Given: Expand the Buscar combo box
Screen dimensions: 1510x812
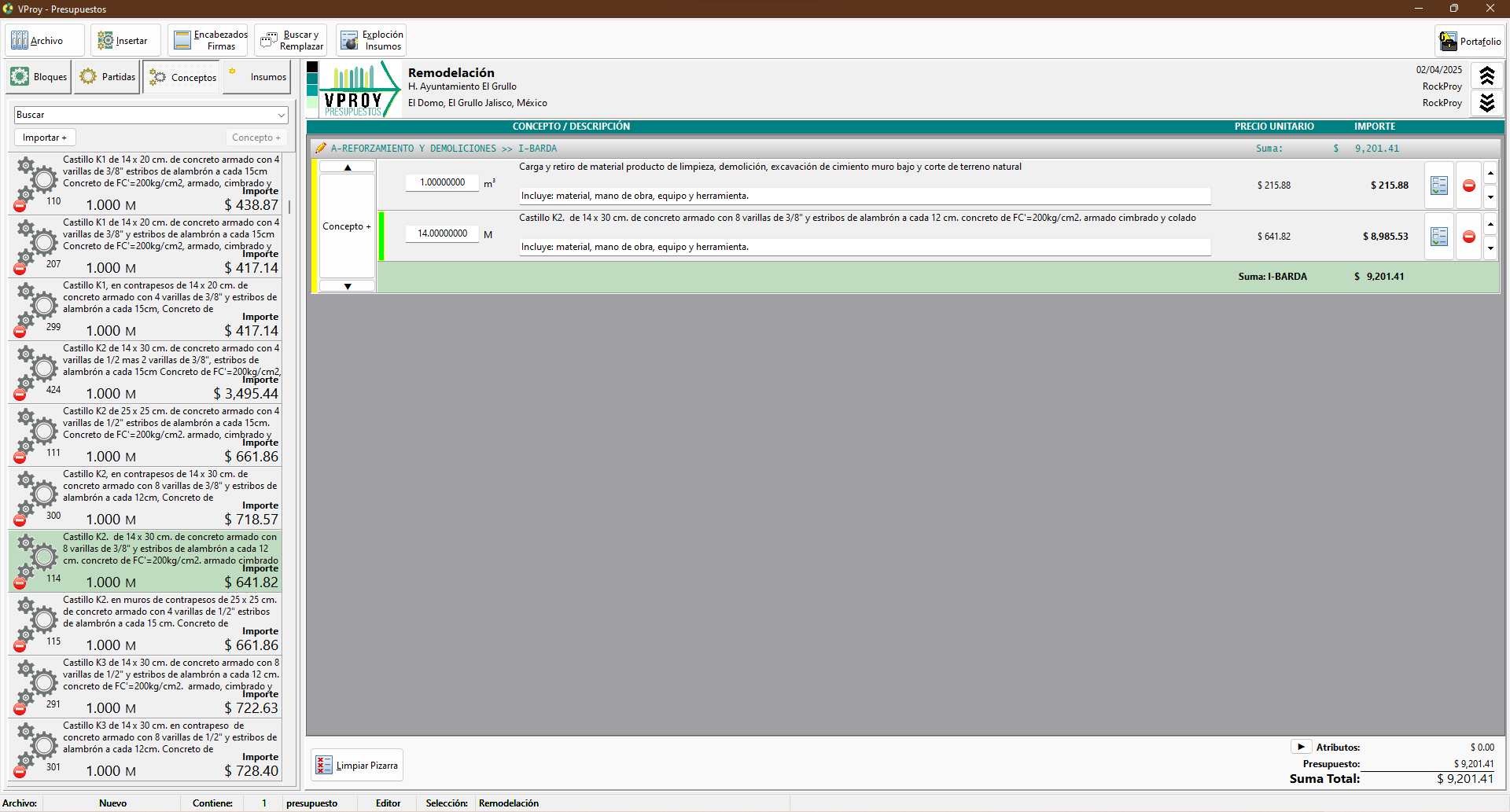Looking at the screenshot, I should [x=281, y=115].
